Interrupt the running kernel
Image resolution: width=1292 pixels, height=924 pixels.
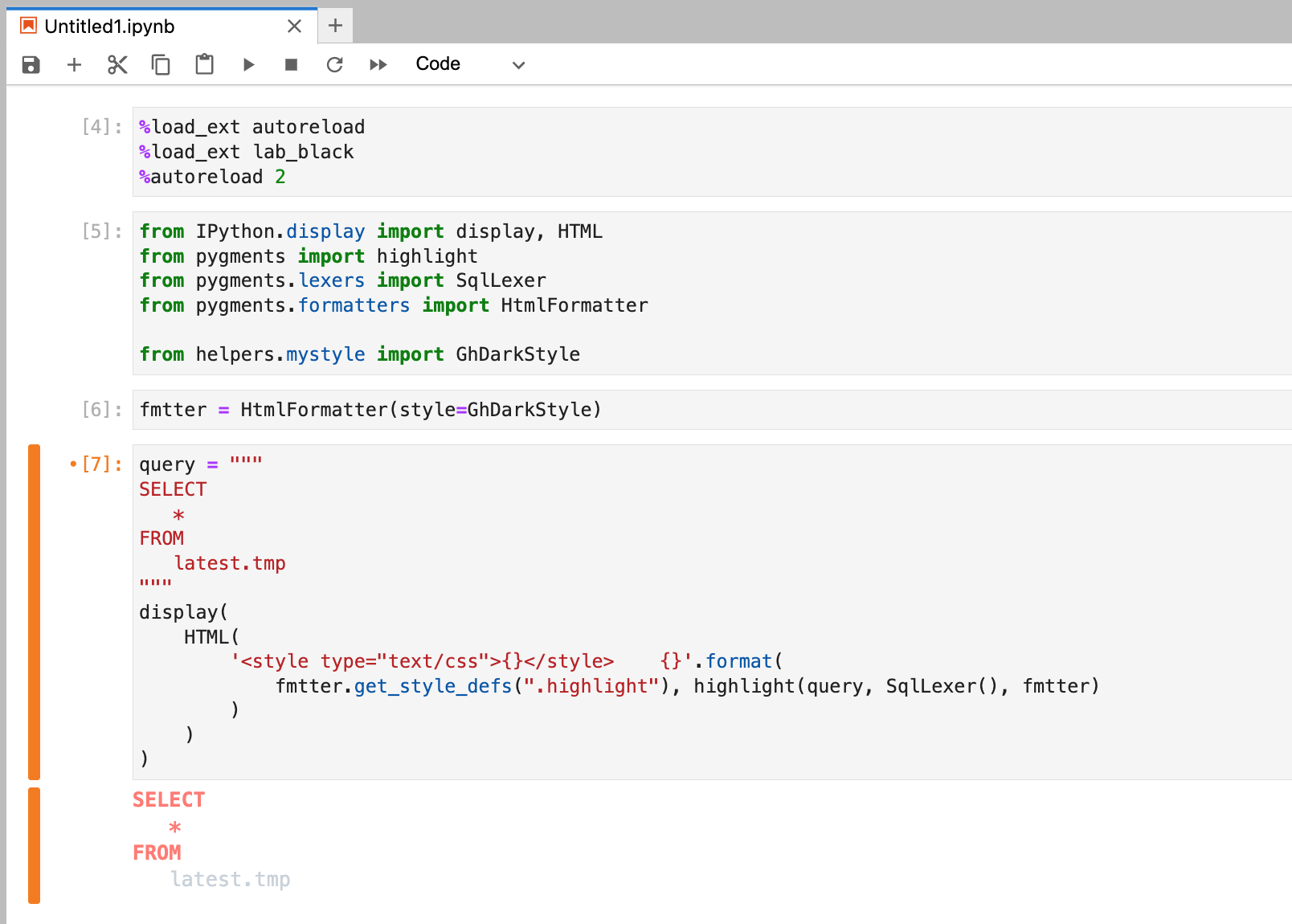(291, 64)
